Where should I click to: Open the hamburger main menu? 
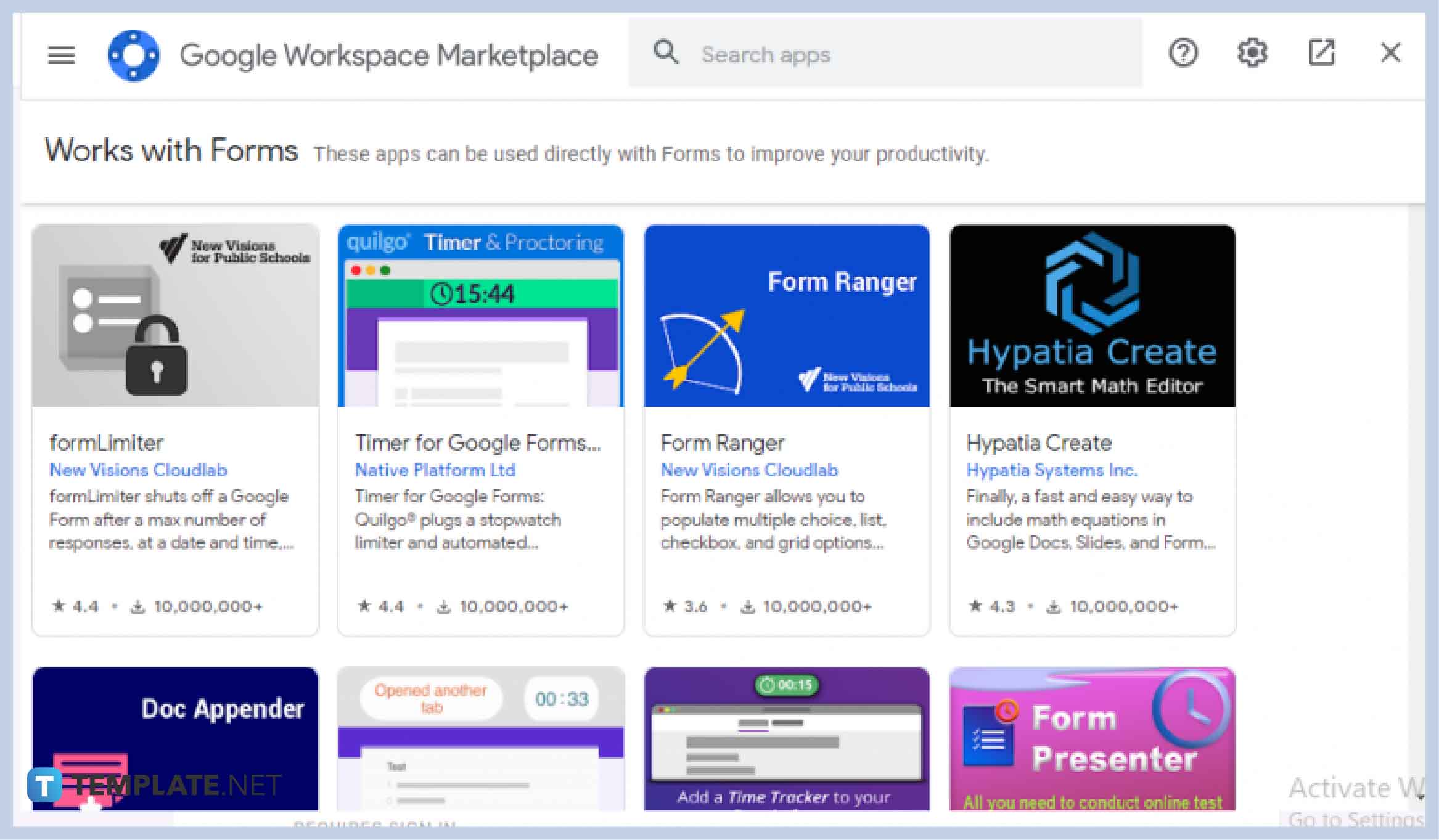click(61, 55)
